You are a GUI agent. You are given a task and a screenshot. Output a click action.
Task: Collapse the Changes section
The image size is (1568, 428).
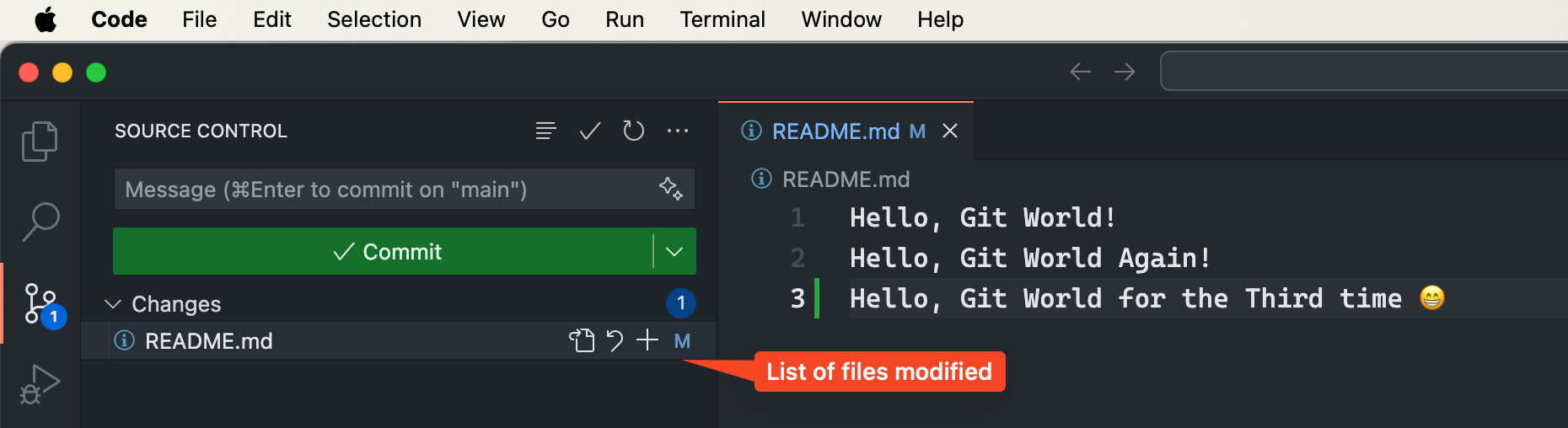coord(113,303)
